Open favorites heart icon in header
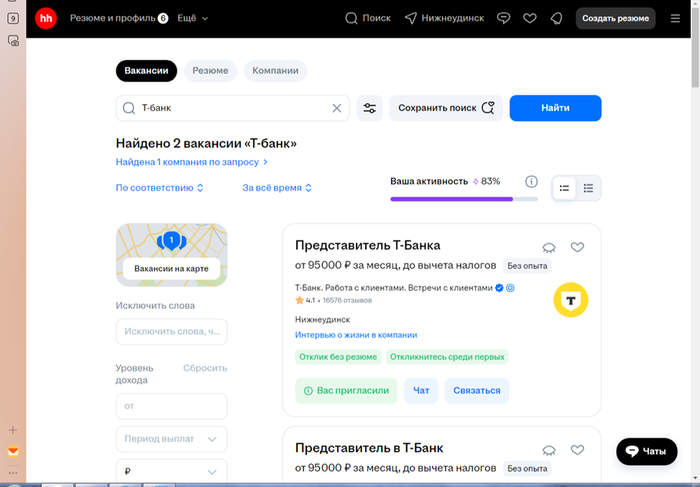 coord(530,18)
